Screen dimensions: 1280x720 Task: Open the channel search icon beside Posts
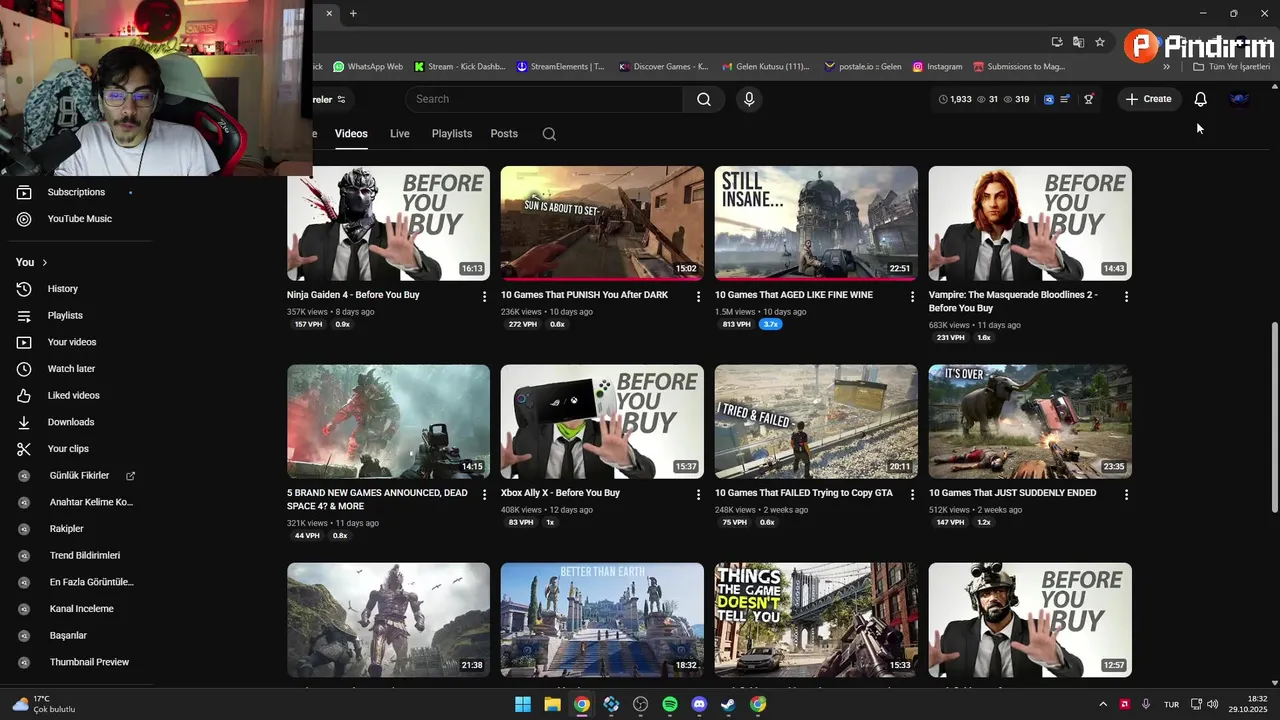[549, 134]
